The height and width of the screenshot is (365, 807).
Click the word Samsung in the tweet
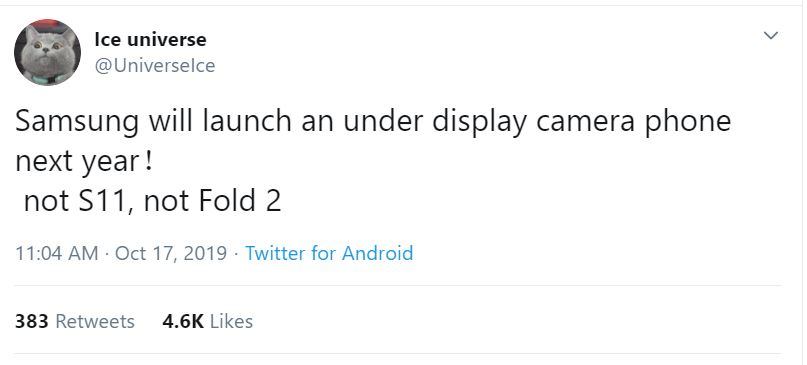(x=77, y=123)
